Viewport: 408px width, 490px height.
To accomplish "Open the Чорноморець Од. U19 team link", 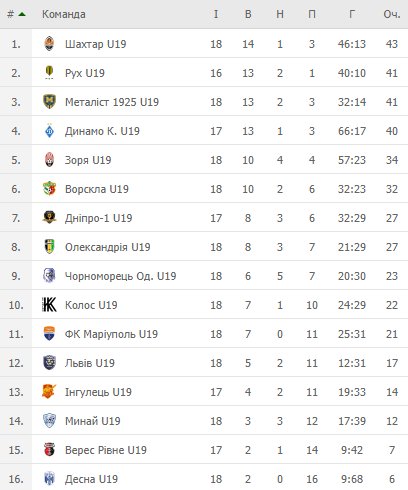I will (120, 276).
